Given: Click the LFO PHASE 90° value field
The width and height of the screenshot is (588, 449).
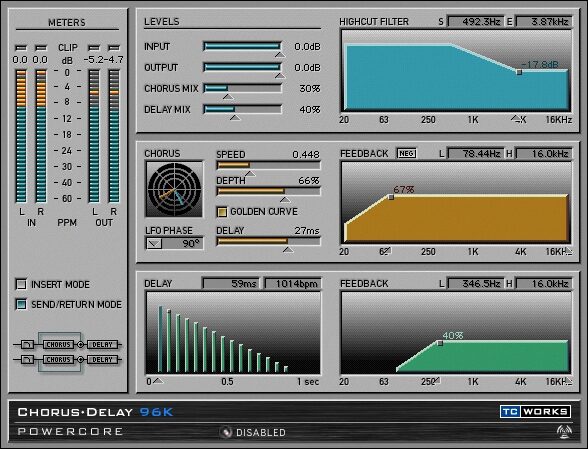Looking at the screenshot, I should click(x=183, y=244).
